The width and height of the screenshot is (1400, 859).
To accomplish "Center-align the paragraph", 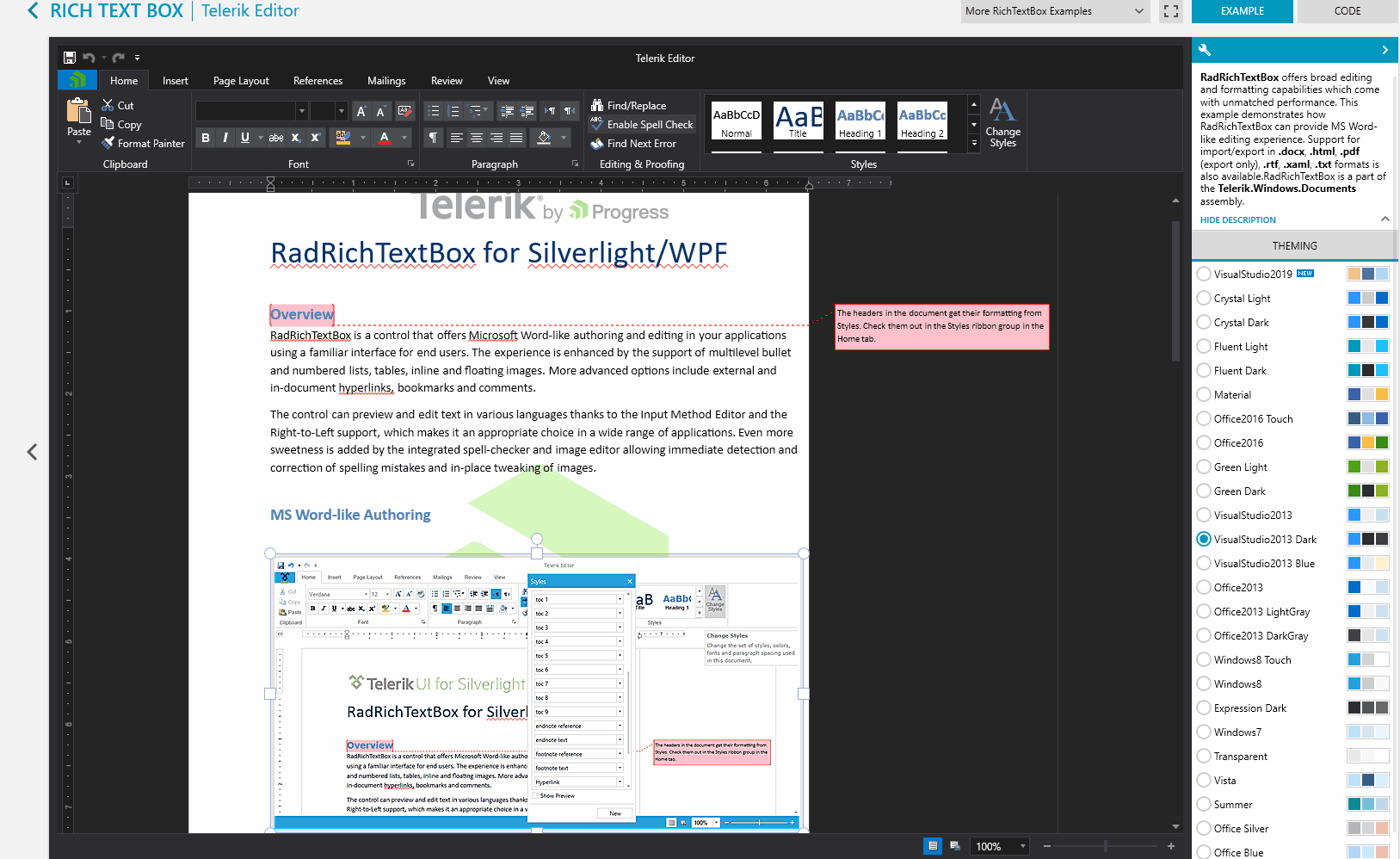I will 477,138.
